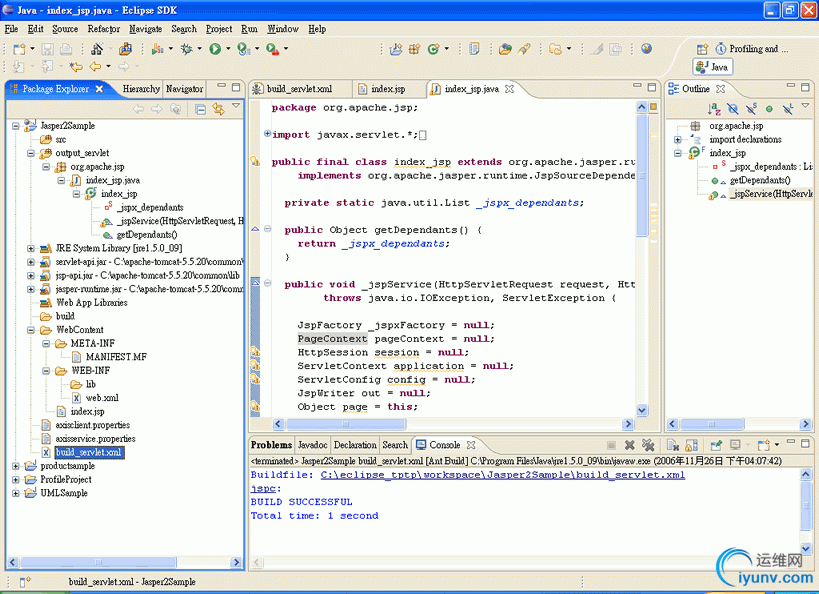Click the Open Task icon in toolbar
This screenshot has width=819, height=594.
474,49
